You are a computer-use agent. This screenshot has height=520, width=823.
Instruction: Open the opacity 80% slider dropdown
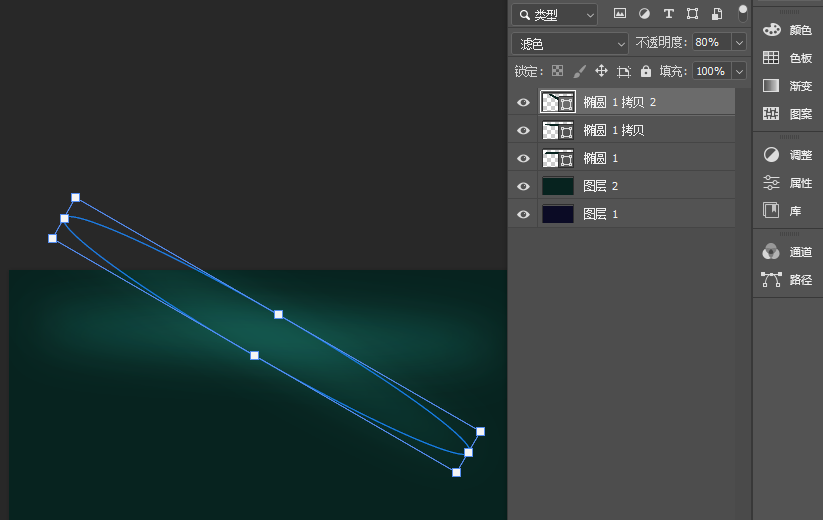pyautogui.click(x=739, y=42)
